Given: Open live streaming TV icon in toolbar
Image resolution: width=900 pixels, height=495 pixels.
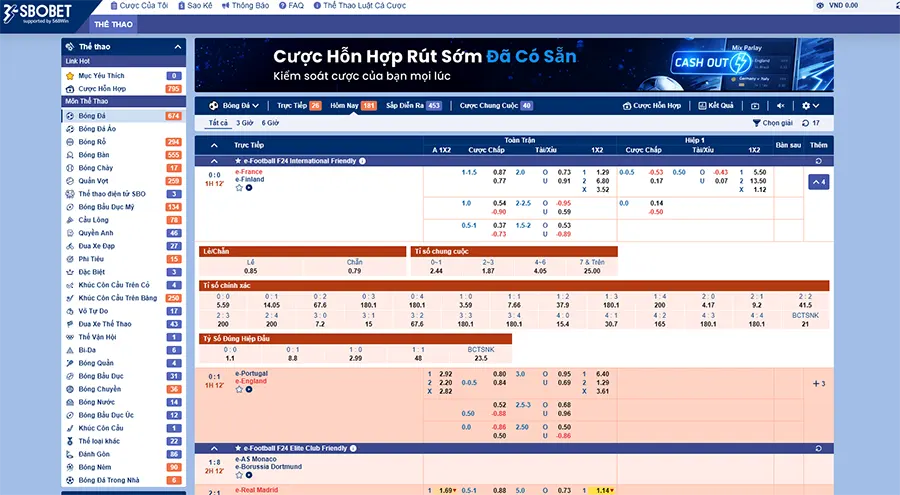Looking at the screenshot, I should pyautogui.click(x=755, y=106).
